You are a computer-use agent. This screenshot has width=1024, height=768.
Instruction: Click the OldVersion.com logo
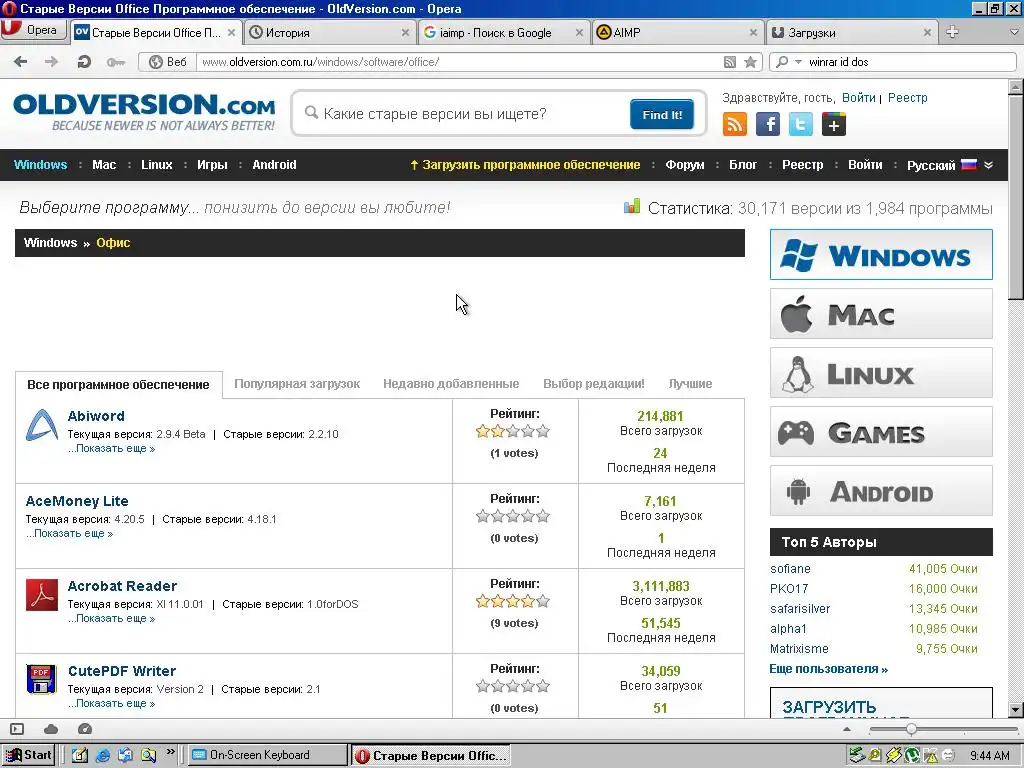point(144,111)
